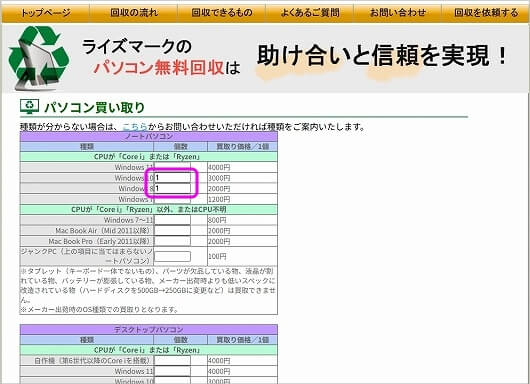Image resolution: width=530 pixels, height=384 pixels.
Task: Follow the こちら inquiry link
Action: coord(135,127)
